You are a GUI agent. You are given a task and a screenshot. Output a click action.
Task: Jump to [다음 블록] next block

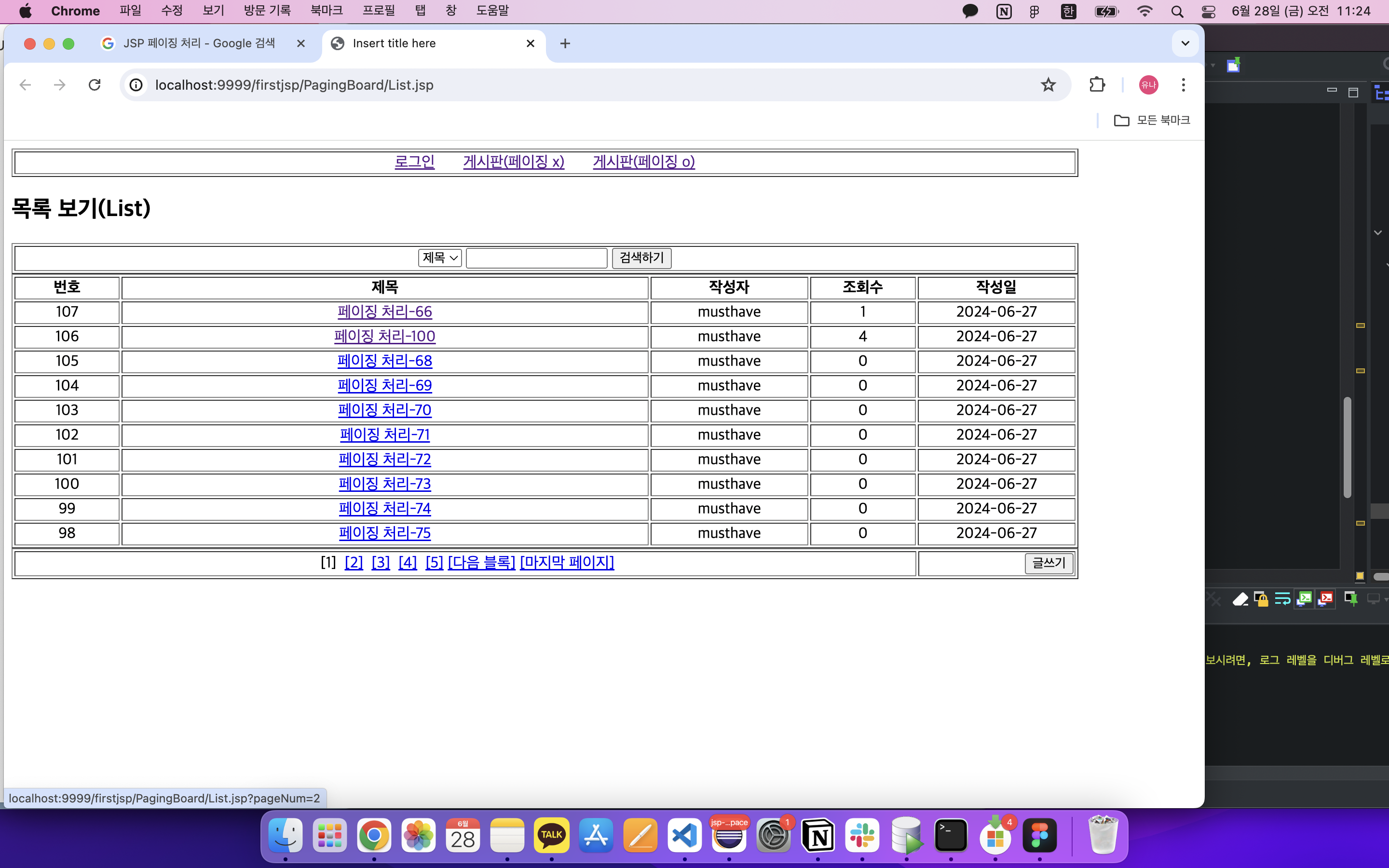point(481,563)
